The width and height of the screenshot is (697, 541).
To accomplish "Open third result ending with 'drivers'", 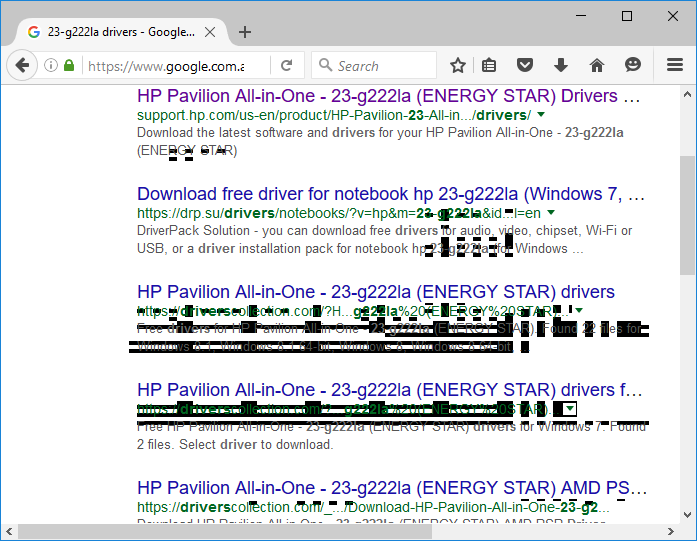I will coord(376,292).
